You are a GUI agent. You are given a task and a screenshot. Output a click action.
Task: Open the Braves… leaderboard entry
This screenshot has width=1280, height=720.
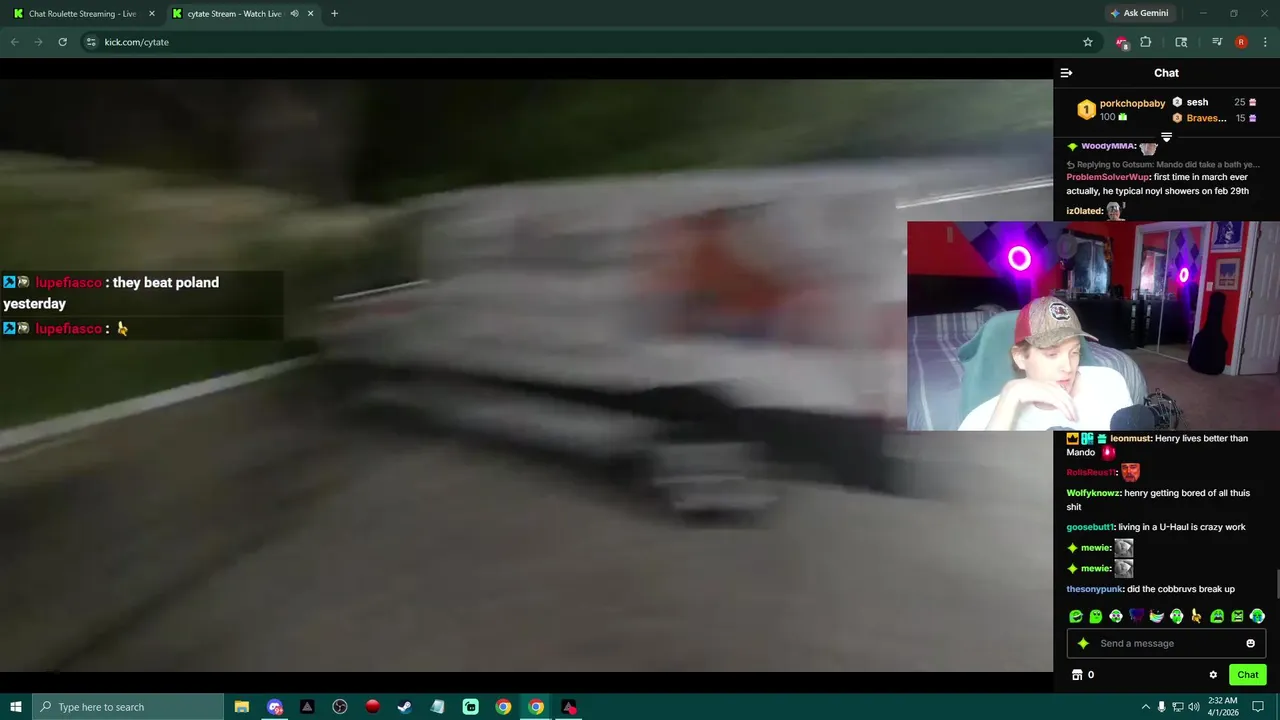pyautogui.click(x=1215, y=118)
